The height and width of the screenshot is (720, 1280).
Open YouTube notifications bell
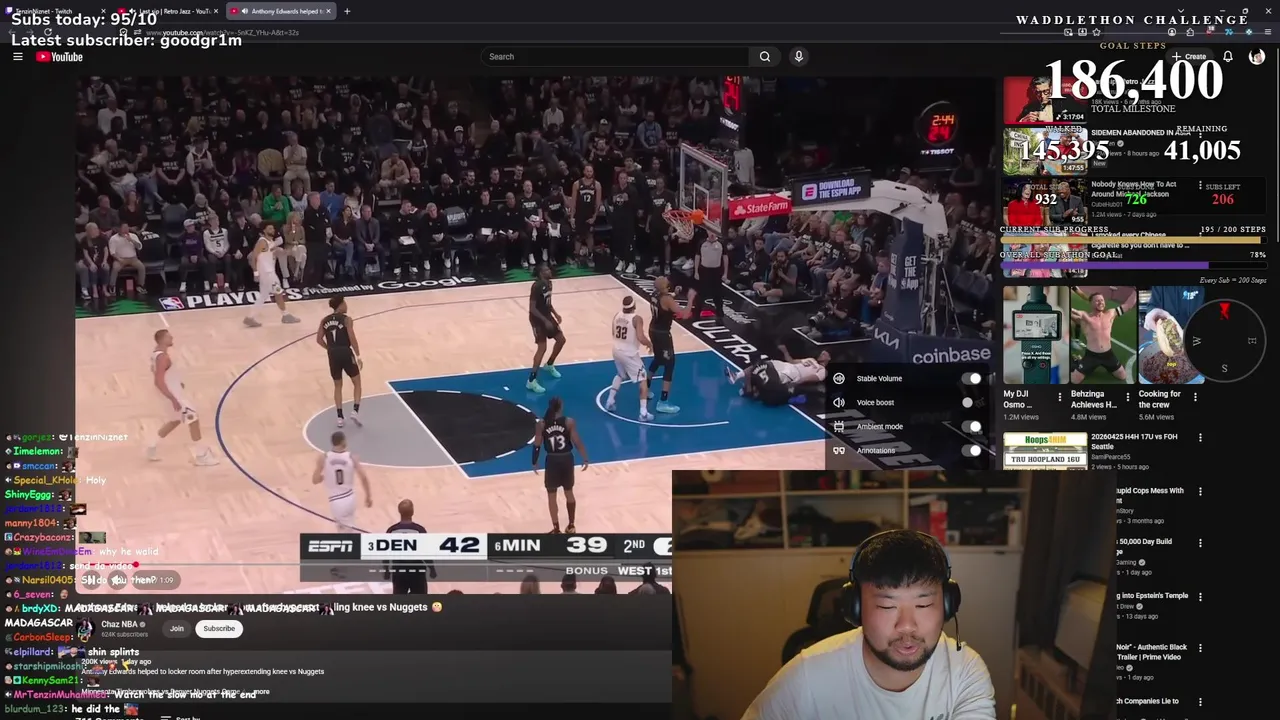pyautogui.click(x=1228, y=57)
